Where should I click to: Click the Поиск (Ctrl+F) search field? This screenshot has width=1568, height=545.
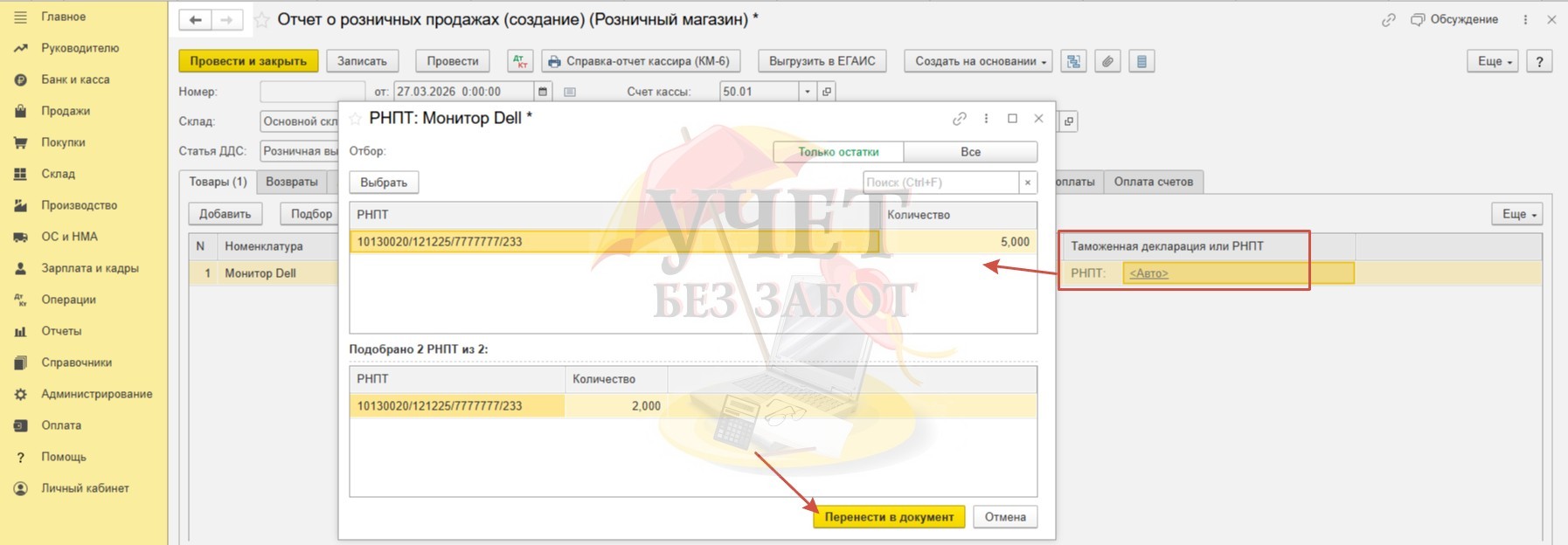940,183
